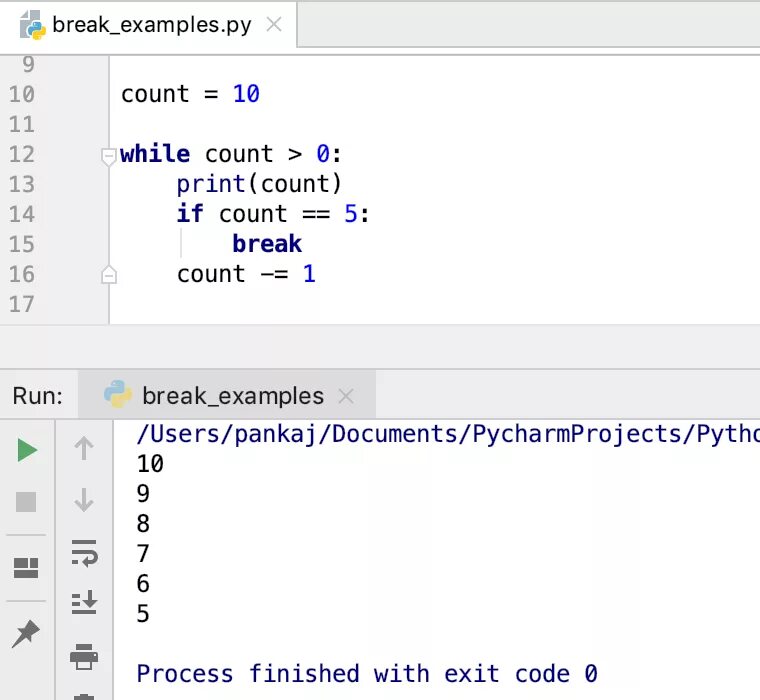Stop the running process
This screenshot has width=760, height=700.
coord(26,502)
